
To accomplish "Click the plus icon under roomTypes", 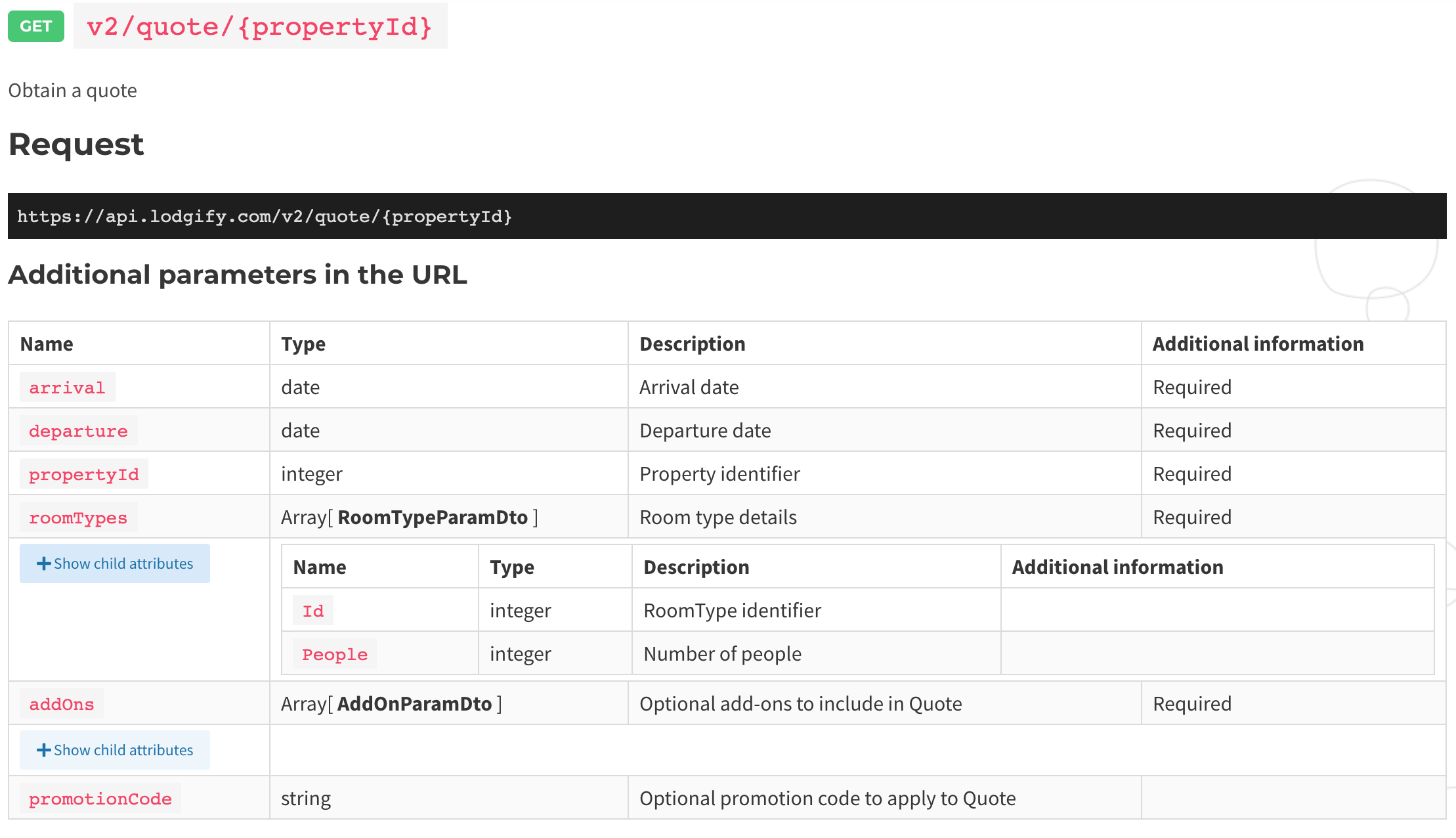I will (43, 563).
